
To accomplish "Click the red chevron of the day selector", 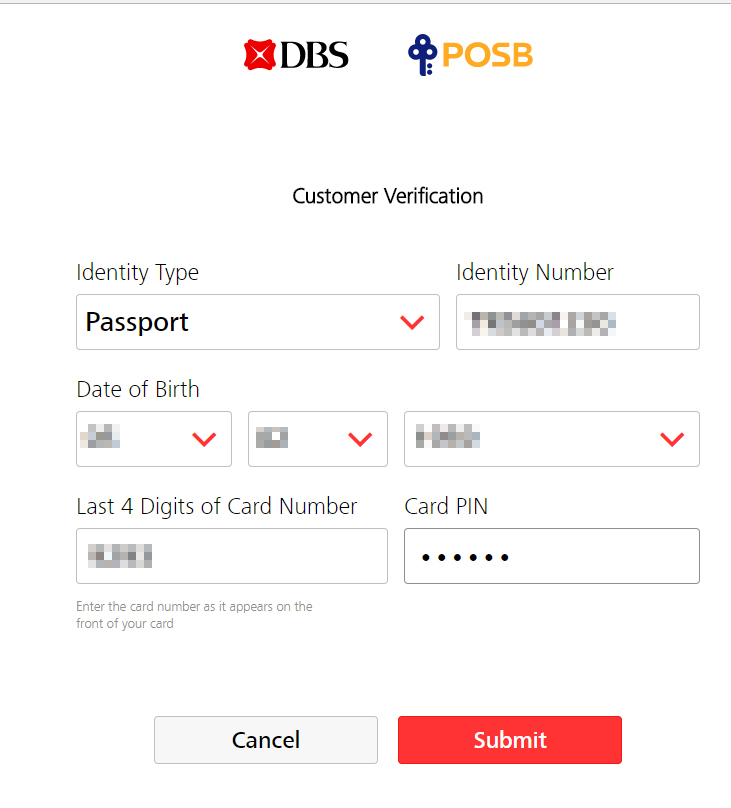I will point(204,439).
